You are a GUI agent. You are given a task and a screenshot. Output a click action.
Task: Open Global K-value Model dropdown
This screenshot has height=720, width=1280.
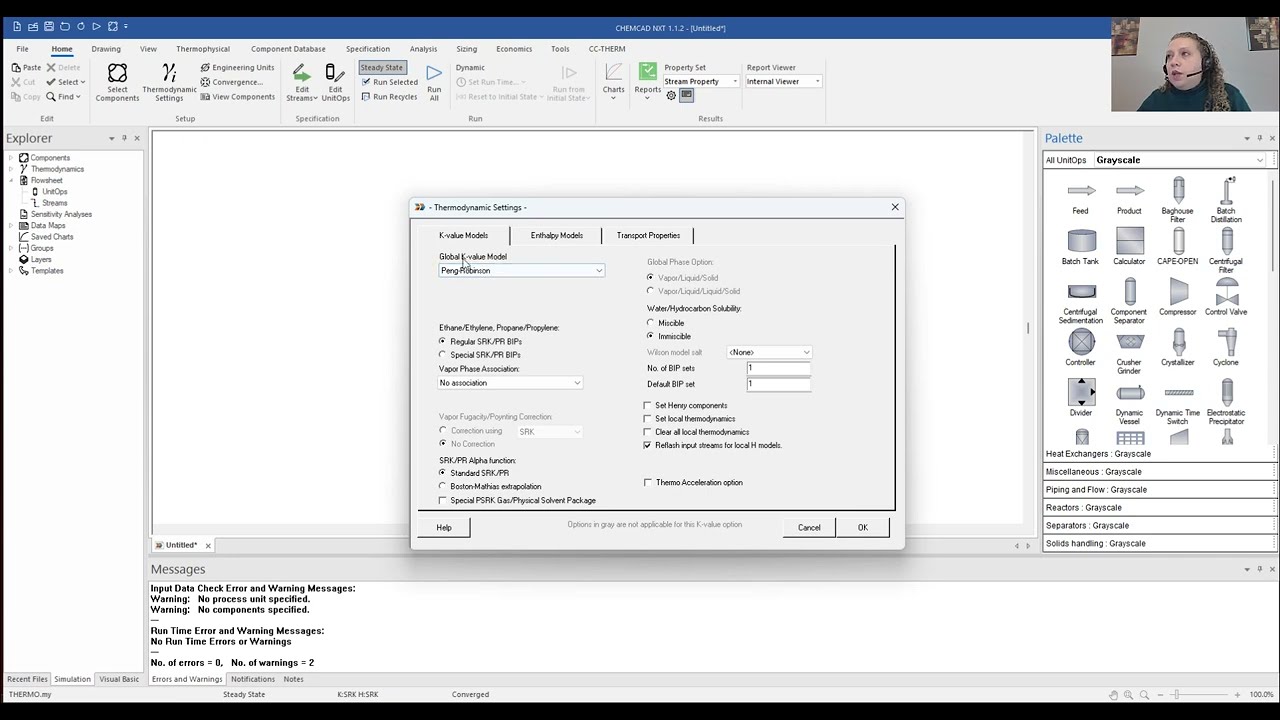521,270
